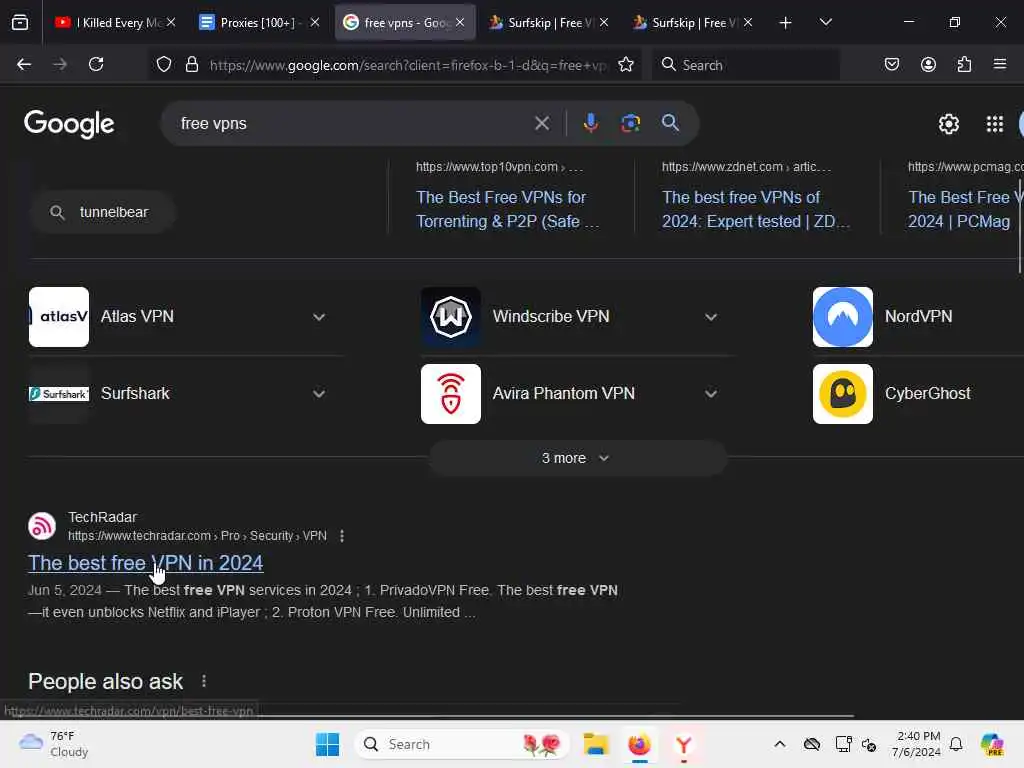Open People also ask options menu

pos(204,681)
